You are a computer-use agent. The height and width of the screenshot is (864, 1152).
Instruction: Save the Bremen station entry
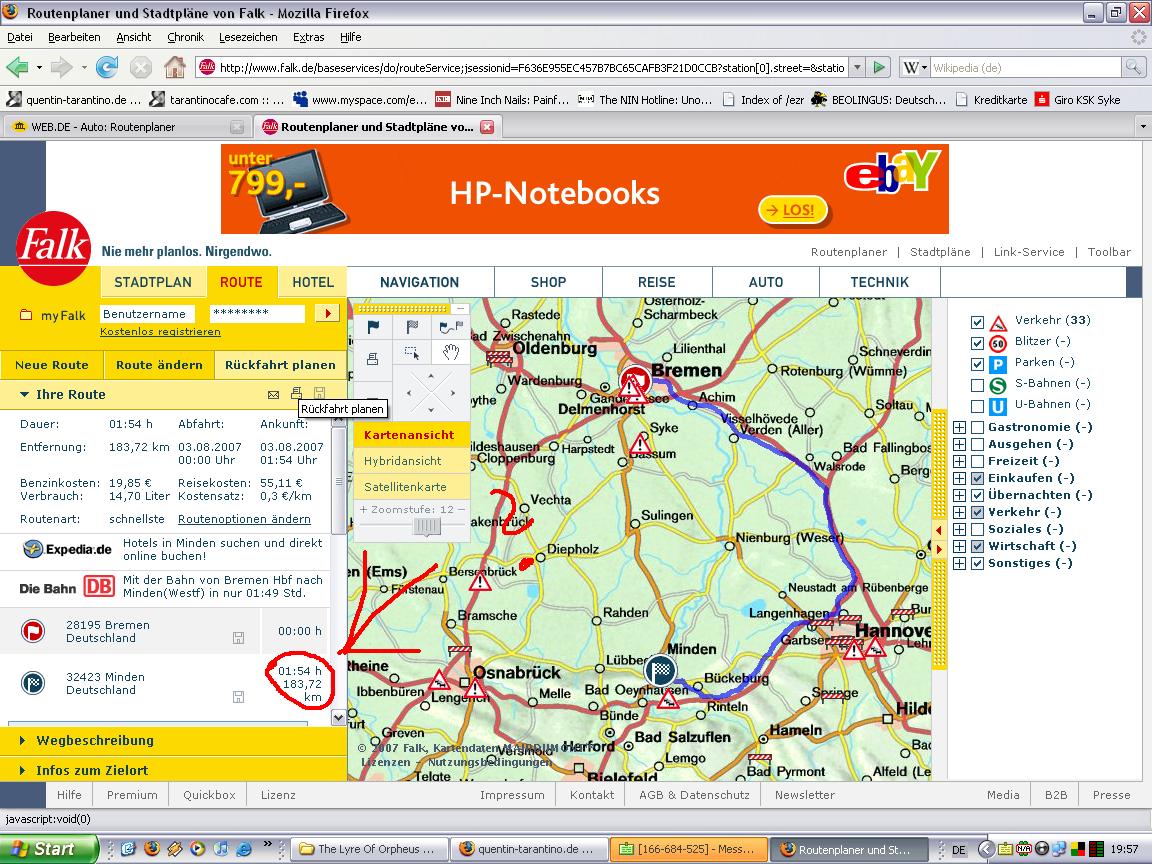pos(238,638)
